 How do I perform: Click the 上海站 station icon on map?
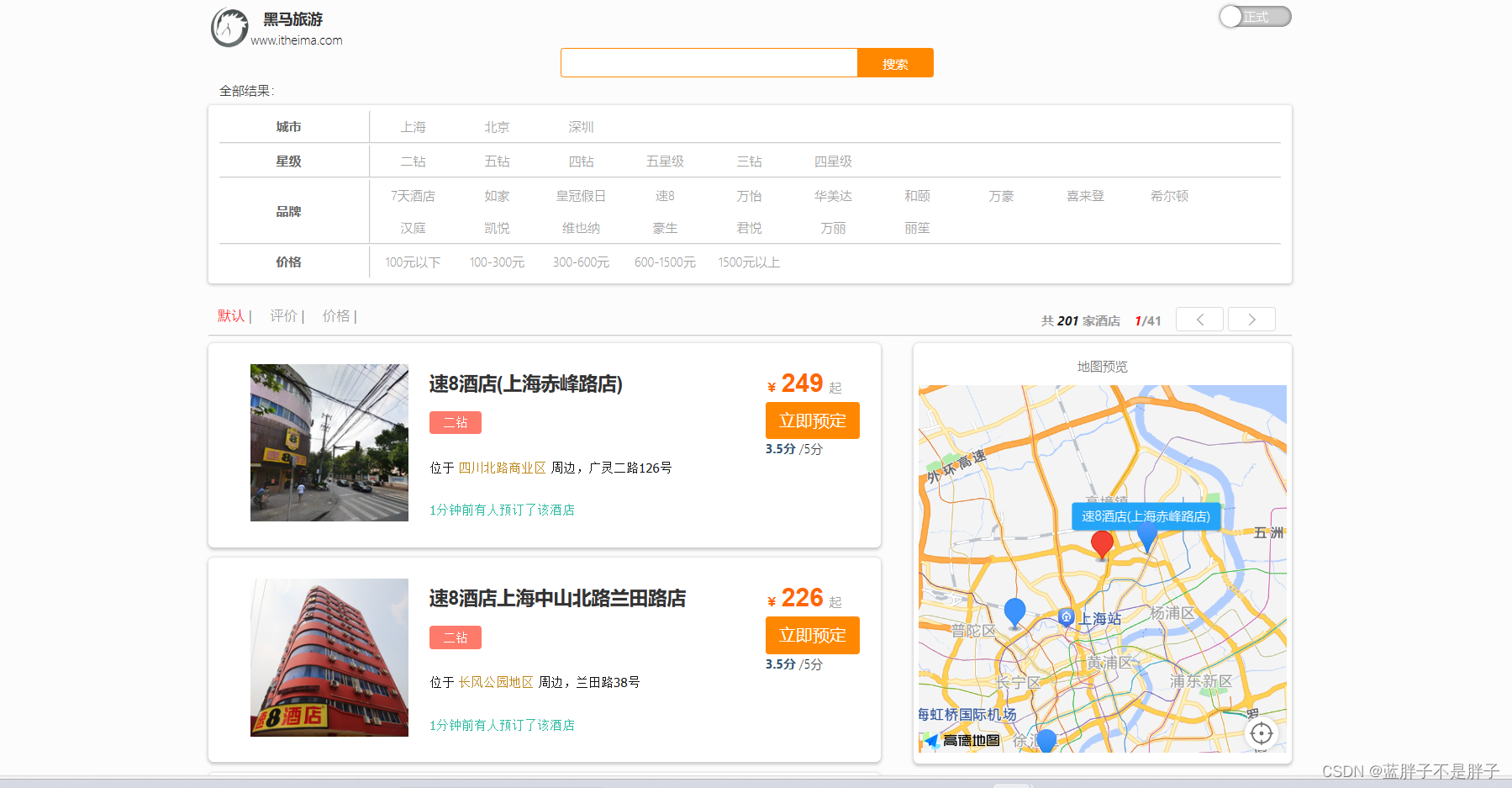coord(1067,617)
